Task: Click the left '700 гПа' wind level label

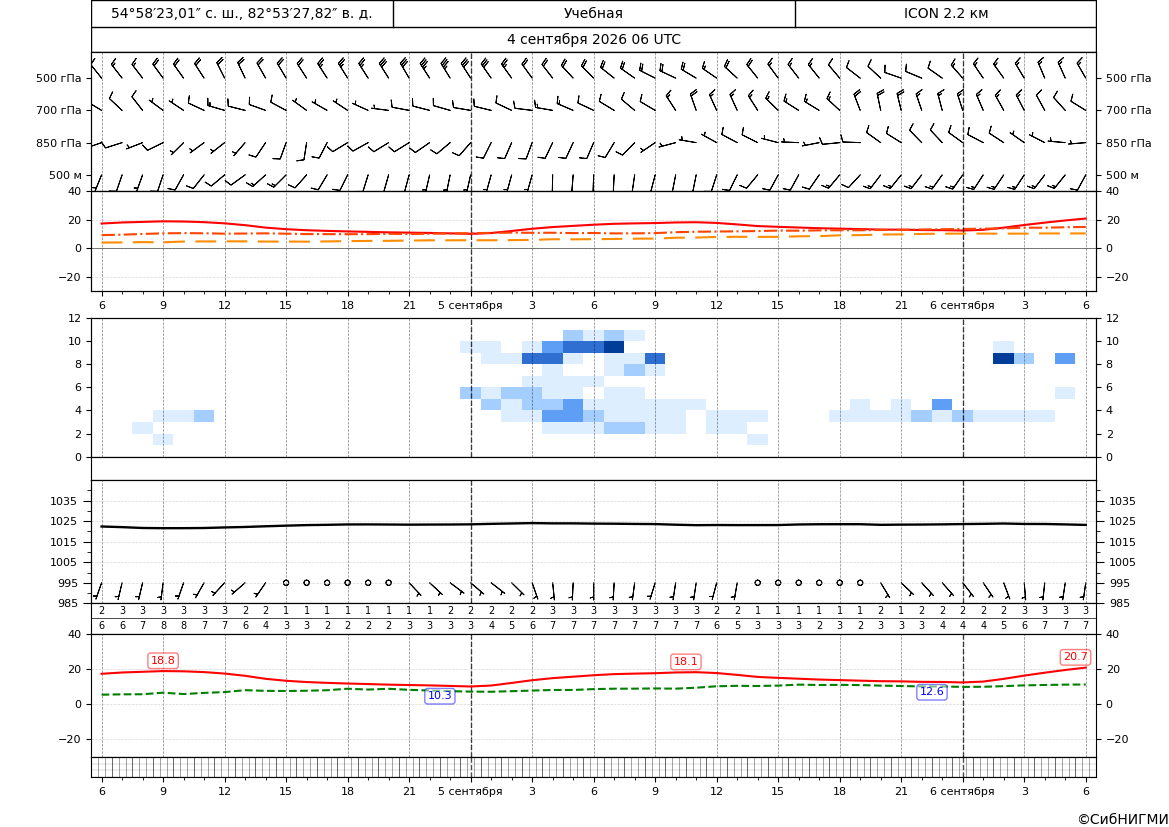Action: pyautogui.click(x=59, y=110)
